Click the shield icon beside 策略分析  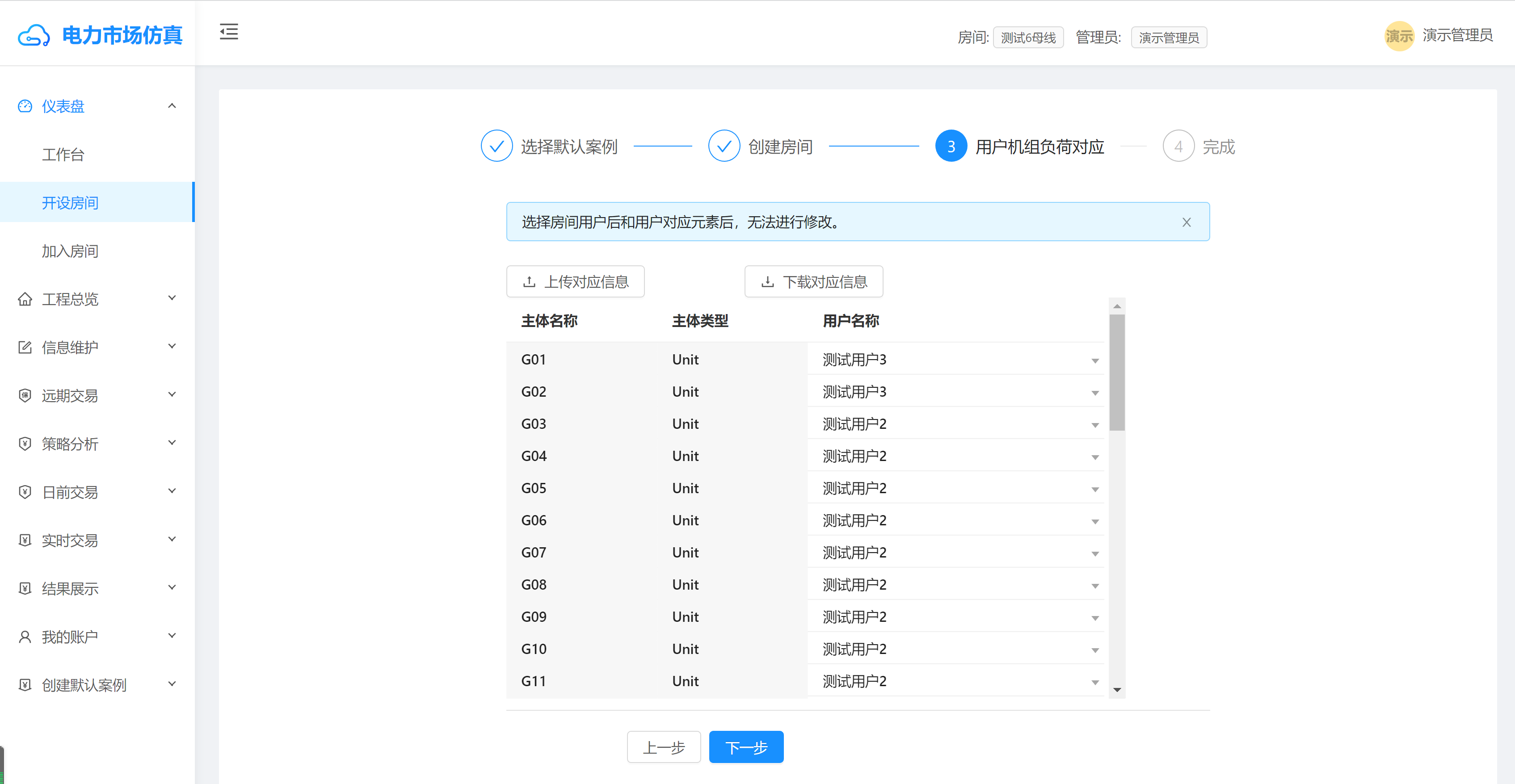(x=25, y=444)
